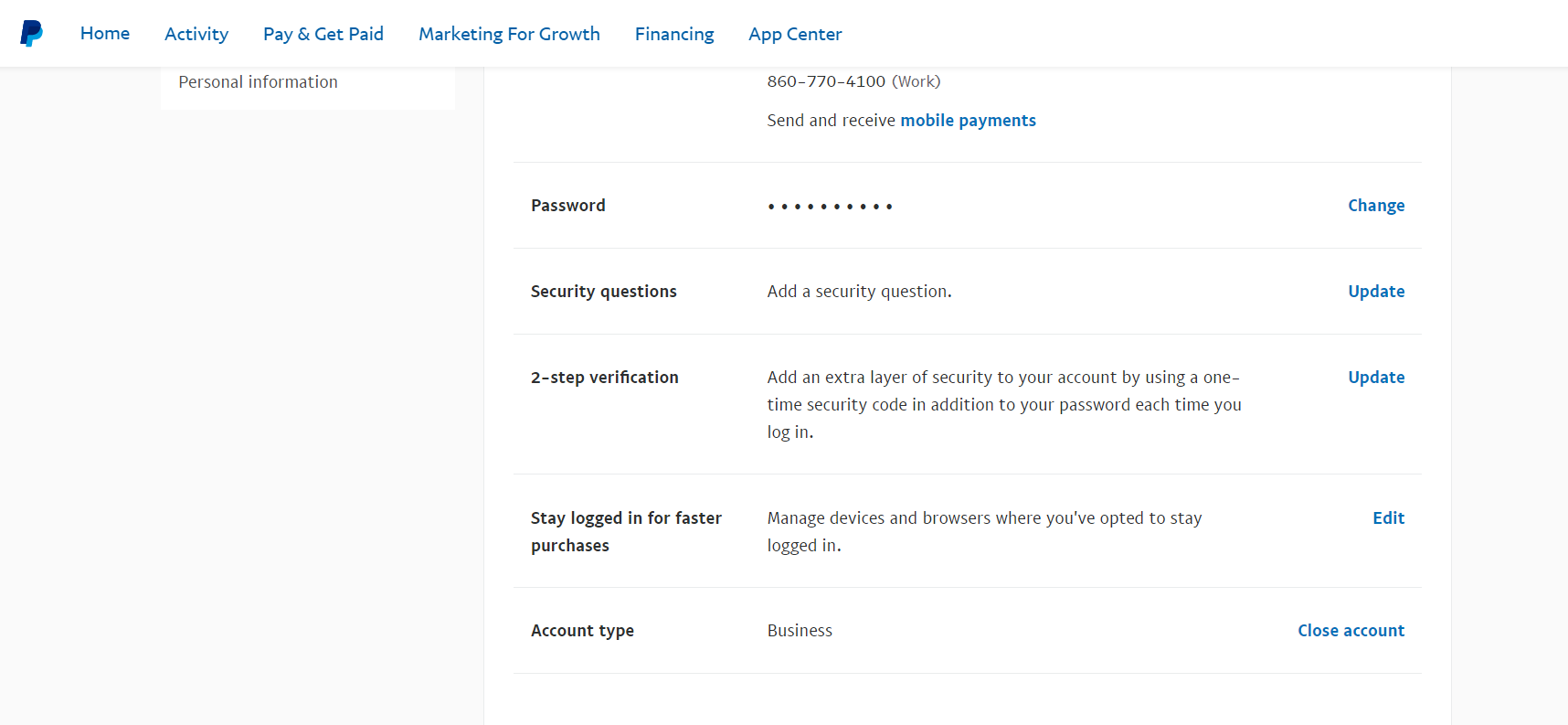Update the Security questions setting
The image size is (1568, 725).
1376,292
